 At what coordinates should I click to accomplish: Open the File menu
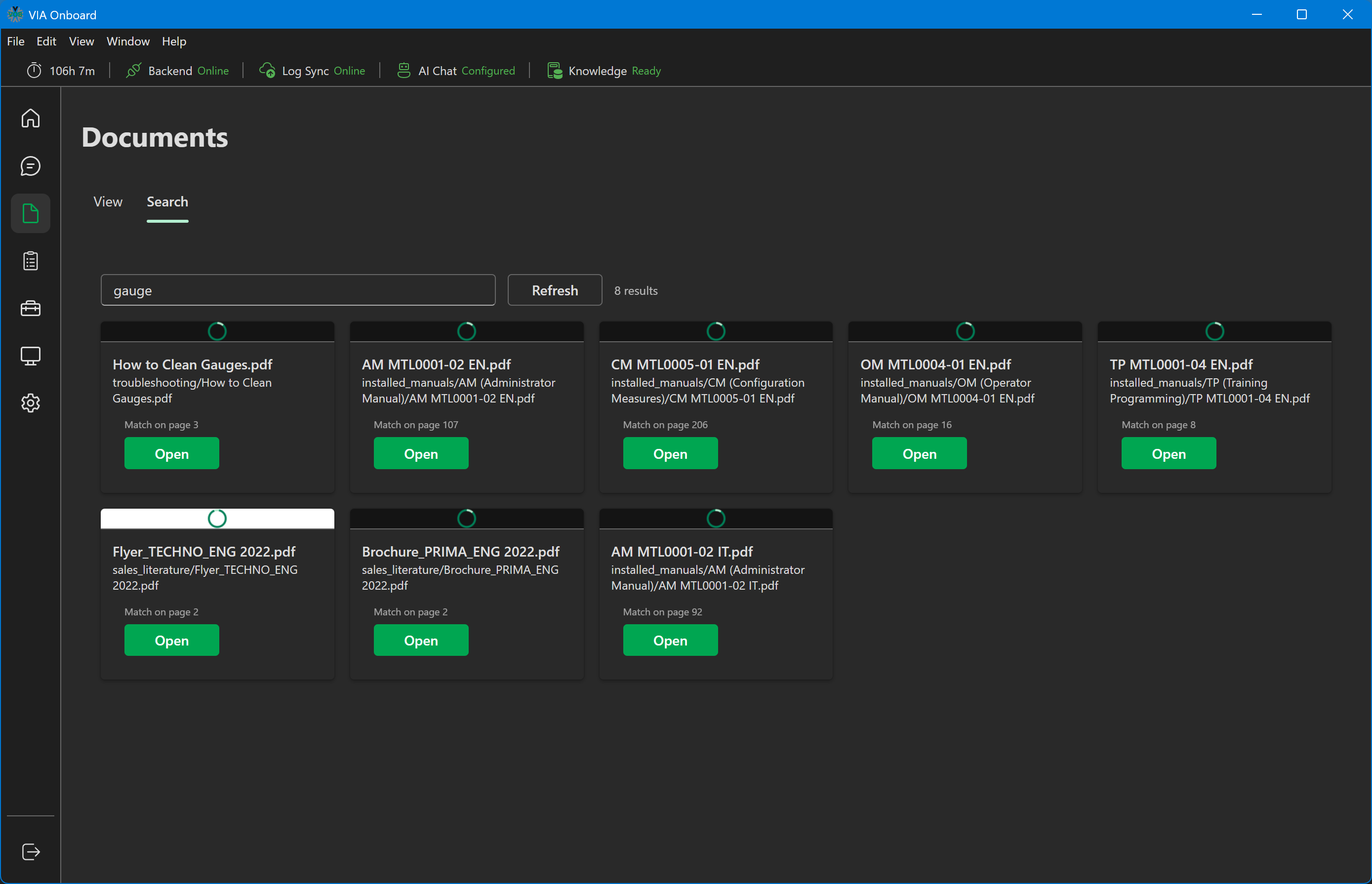click(15, 41)
